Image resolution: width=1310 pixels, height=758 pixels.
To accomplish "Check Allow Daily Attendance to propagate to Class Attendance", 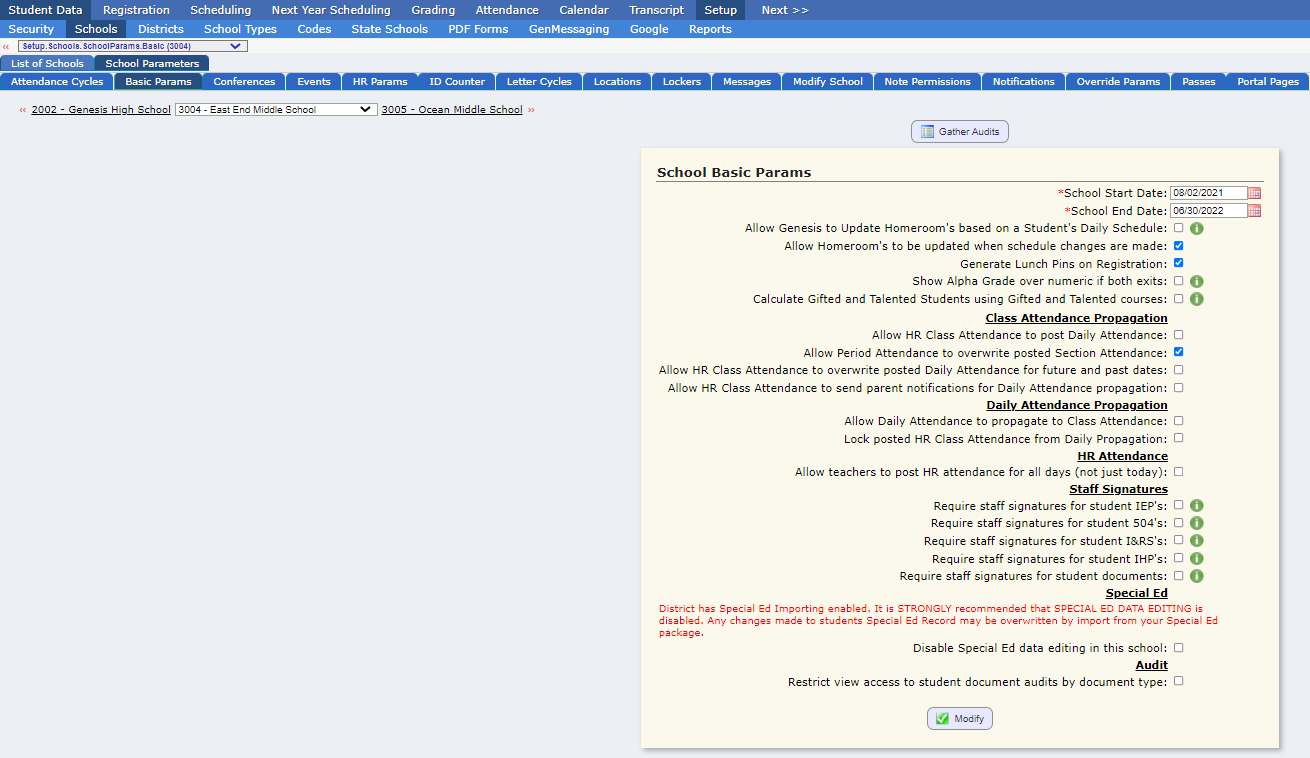I will pyautogui.click(x=1178, y=420).
